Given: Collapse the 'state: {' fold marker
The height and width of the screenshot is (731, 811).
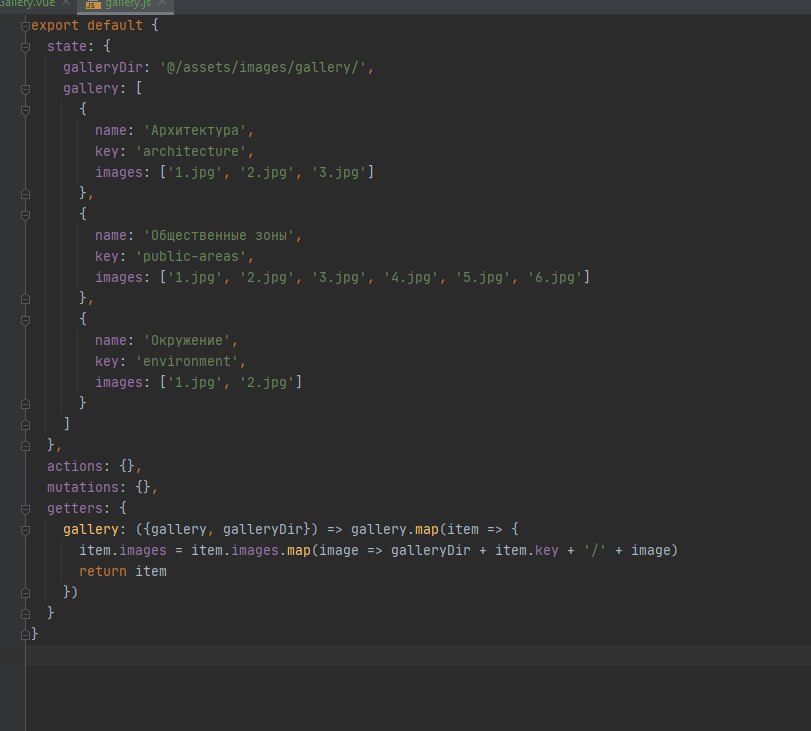Looking at the screenshot, I should [25, 47].
